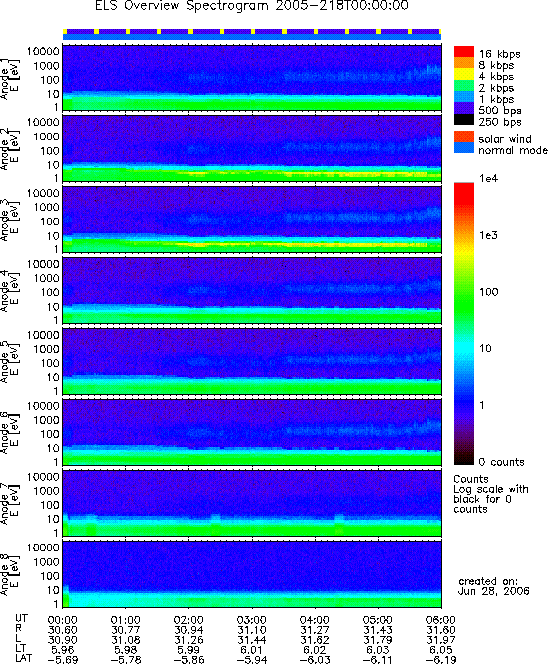Viewport: 548px width, 664px height.
Task: Select the normal mode blue swatch
Action: [x=464, y=148]
